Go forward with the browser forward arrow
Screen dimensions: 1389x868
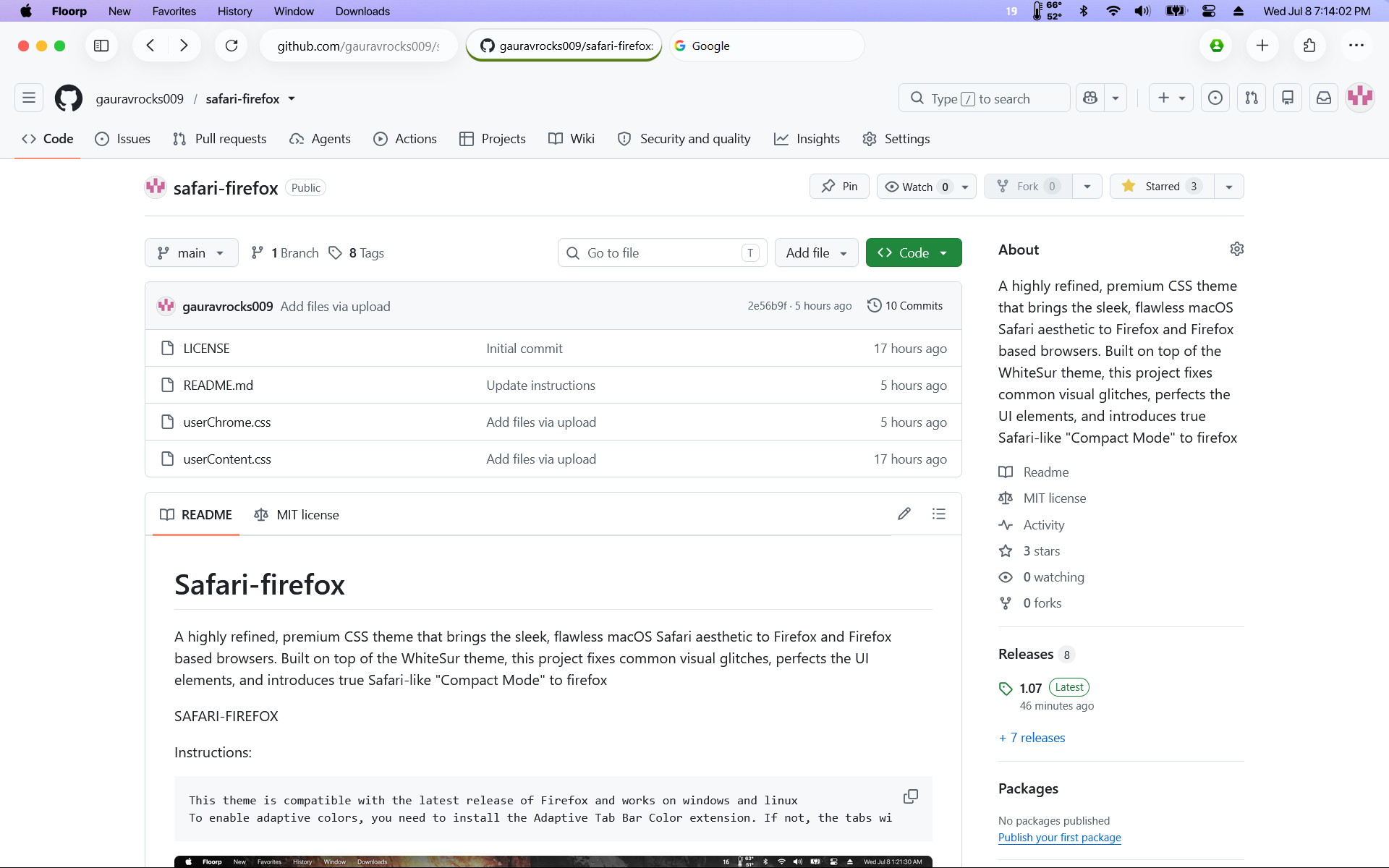pyautogui.click(x=184, y=46)
